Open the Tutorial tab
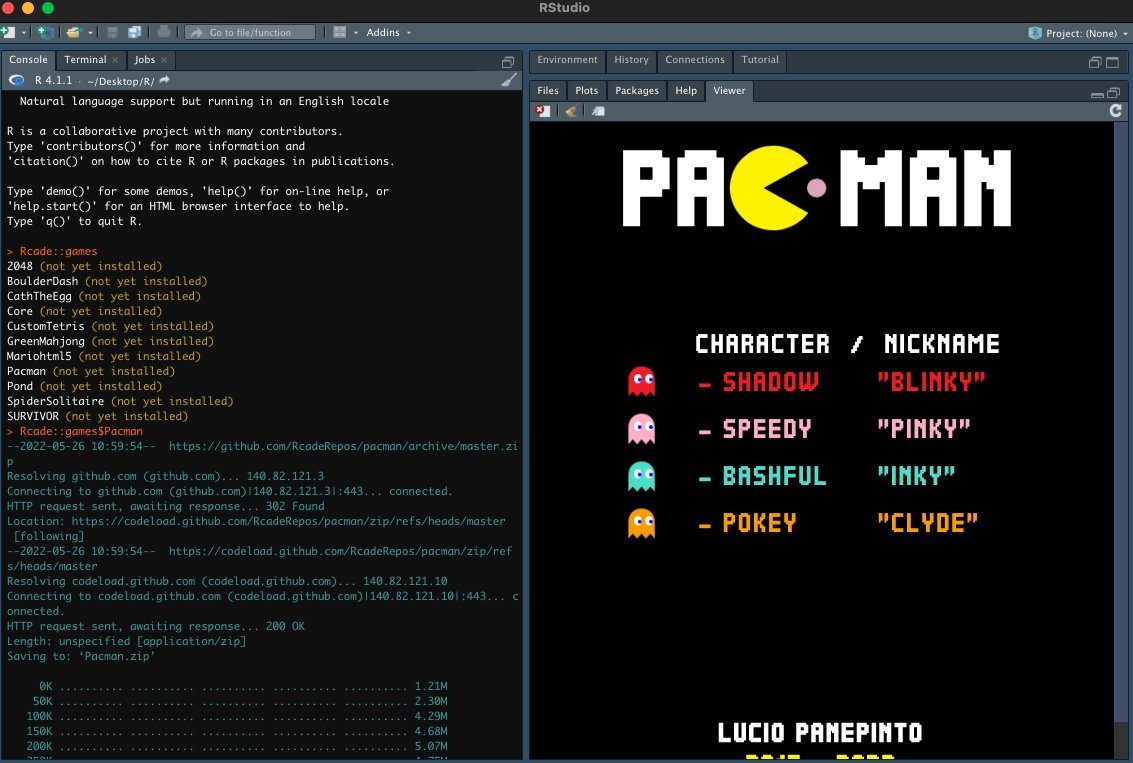Viewport: 1133px width, 763px height. pos(760,60)
